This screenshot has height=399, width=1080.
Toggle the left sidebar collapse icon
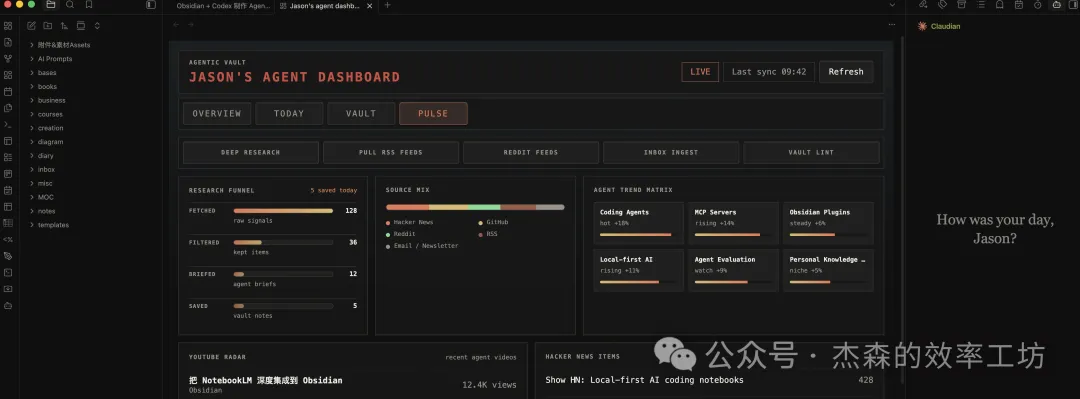tap(151, 5)
